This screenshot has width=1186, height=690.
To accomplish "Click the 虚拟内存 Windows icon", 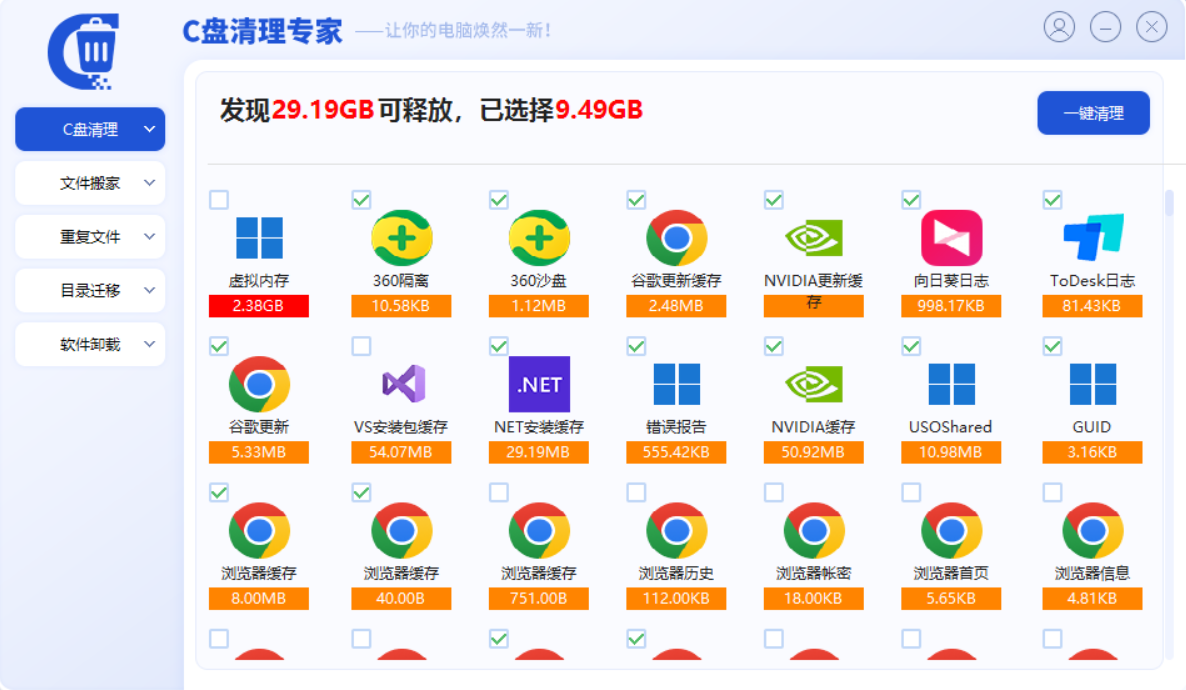I will [259, 238].
